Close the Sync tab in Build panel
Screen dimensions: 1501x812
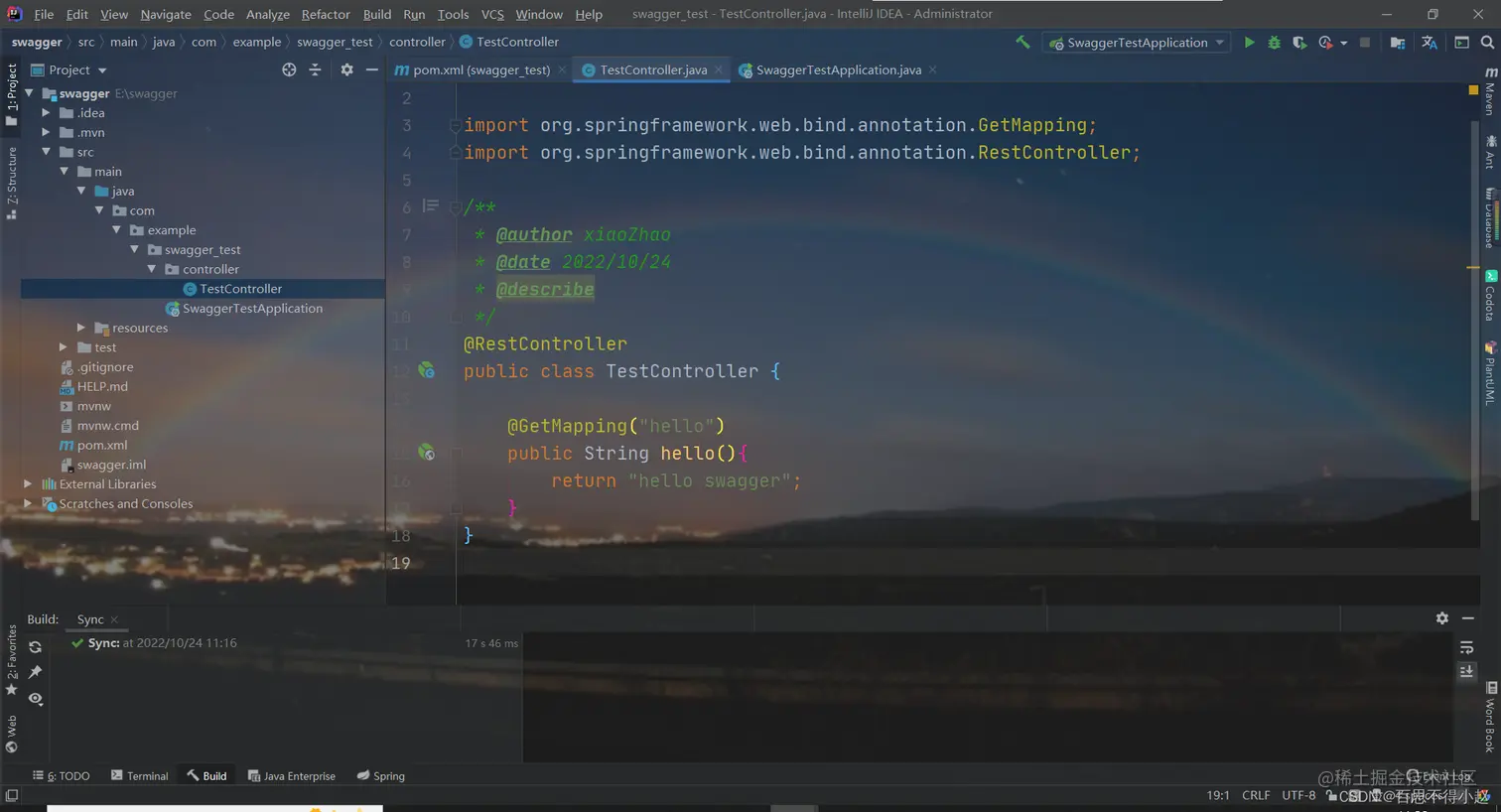[x=114, y=619]
